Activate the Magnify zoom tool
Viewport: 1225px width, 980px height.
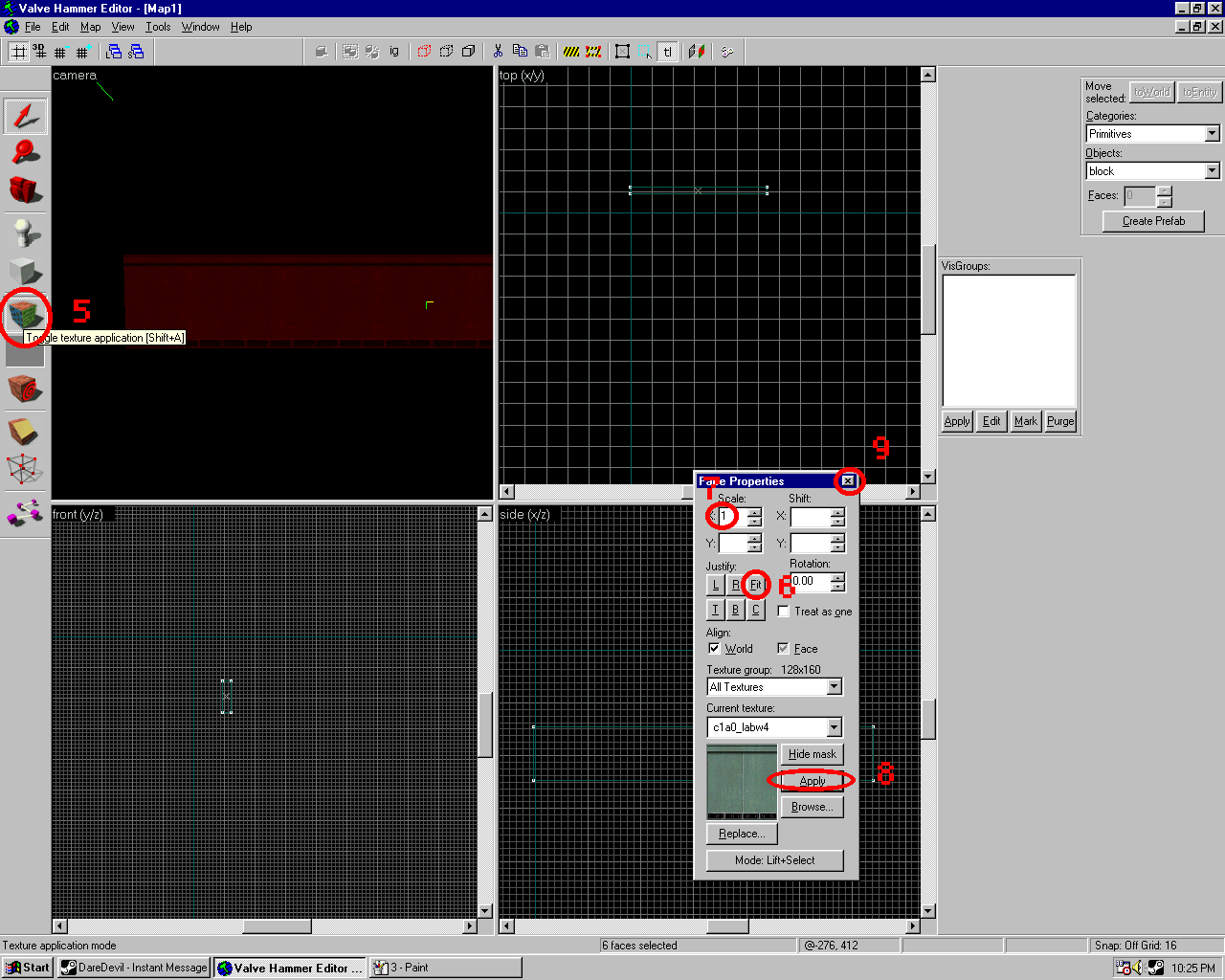(x=26, y=152)
